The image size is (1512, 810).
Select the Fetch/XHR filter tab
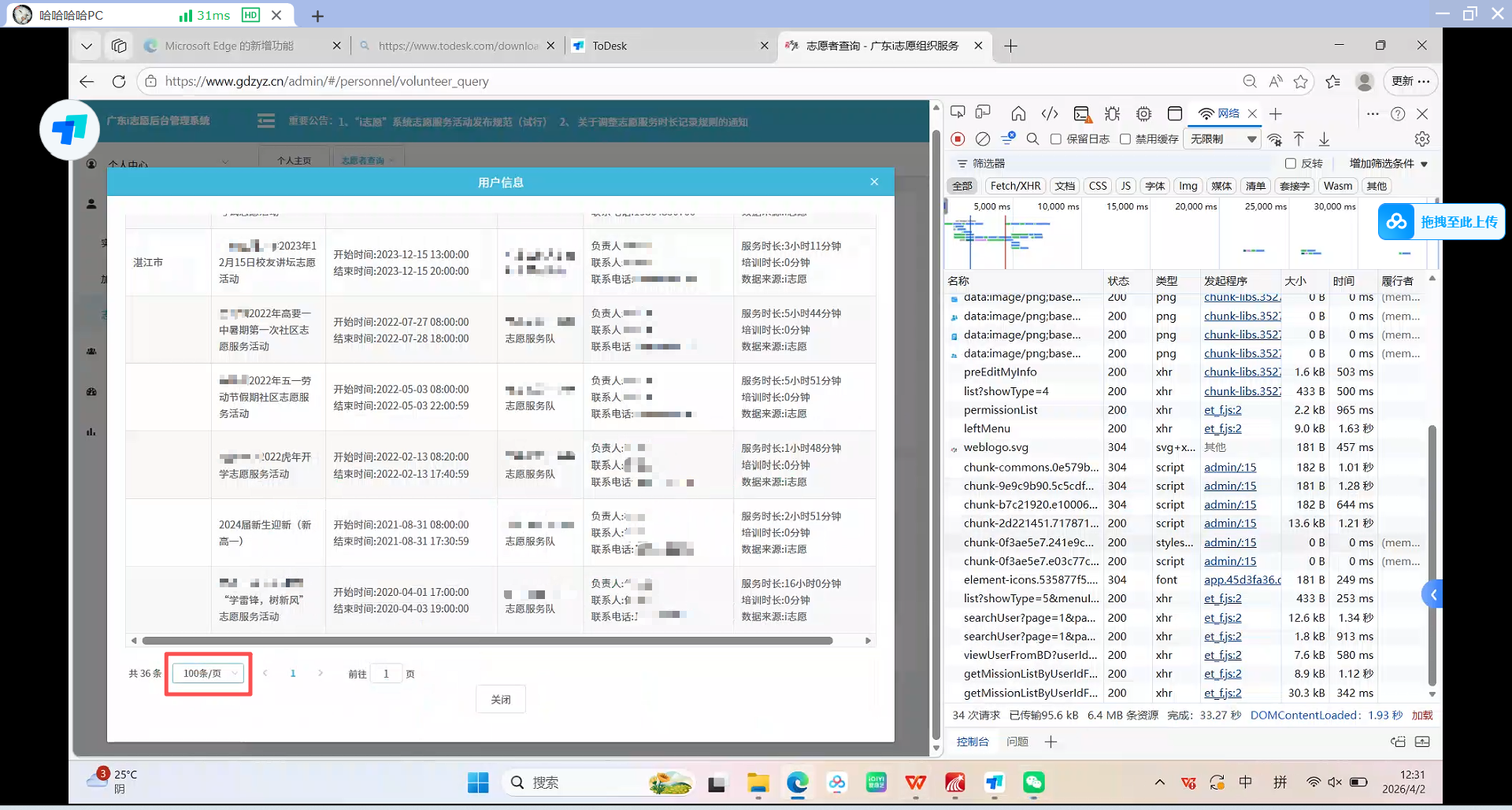[x=1015, y=186]
